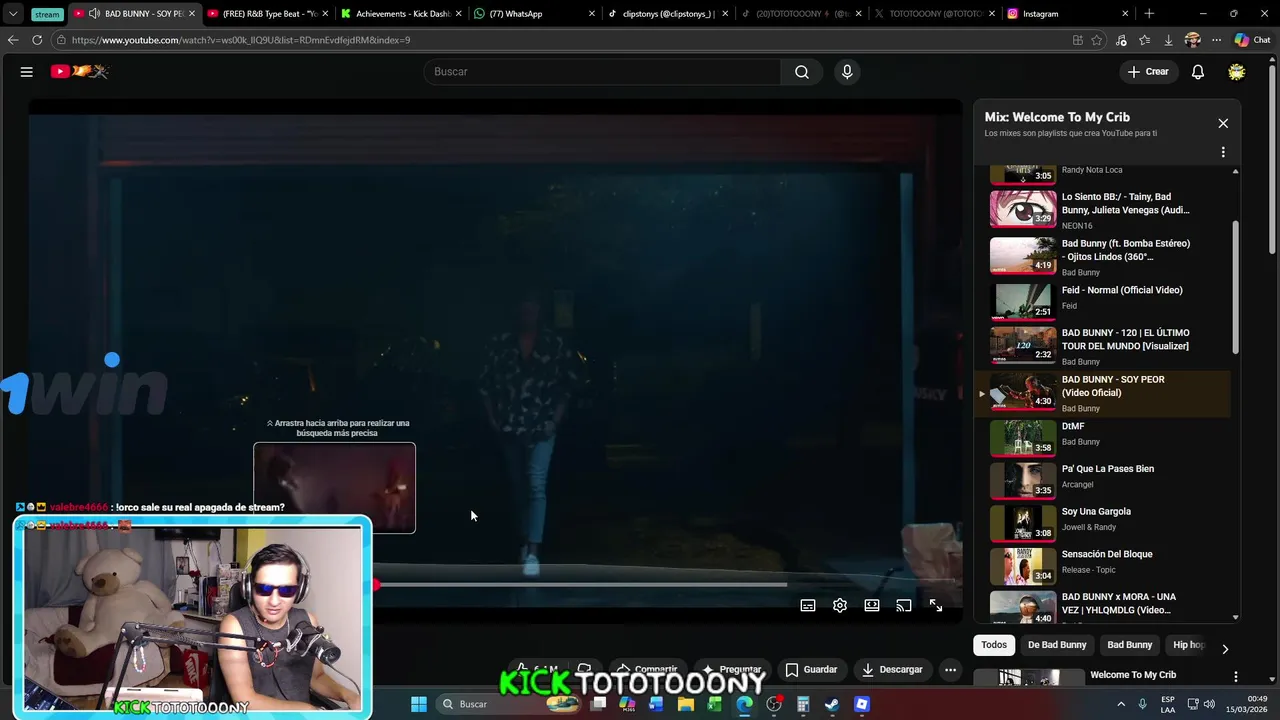Enter fullscreen on the video player
Viewport: 1280px width, 720px height.
point(936,605)
